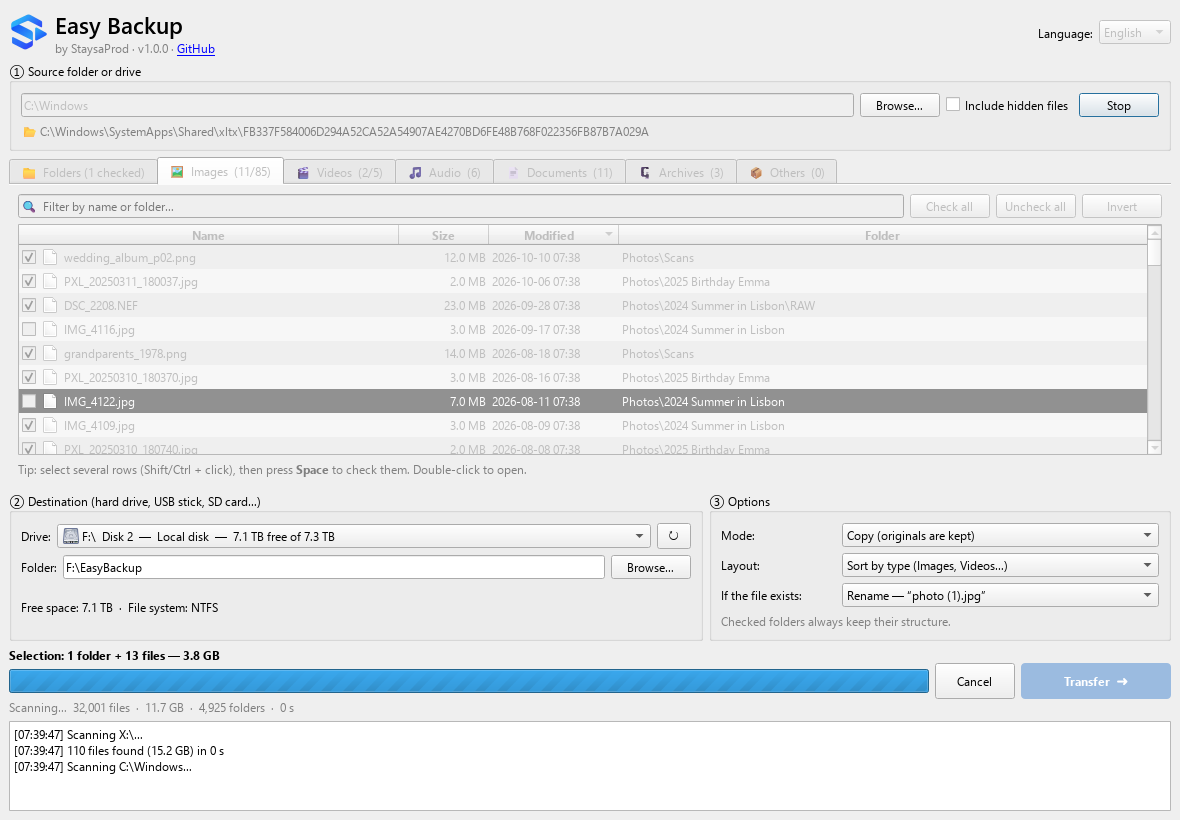The height and width of the screenshot is (820, 1180).
Task: Click file icon of IMG_4122.jpg
Action: pos(50,402)
